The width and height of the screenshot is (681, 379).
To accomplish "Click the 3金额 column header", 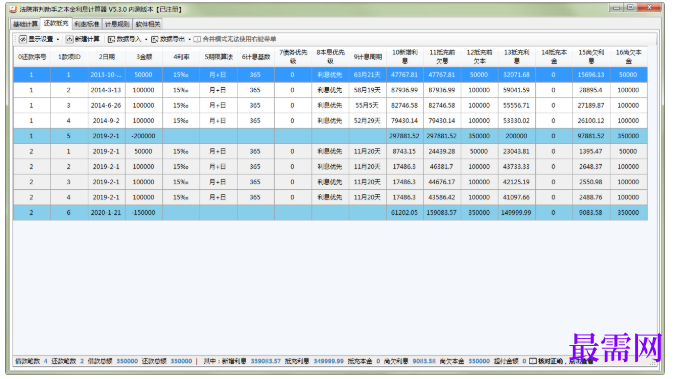I will 144,57.
